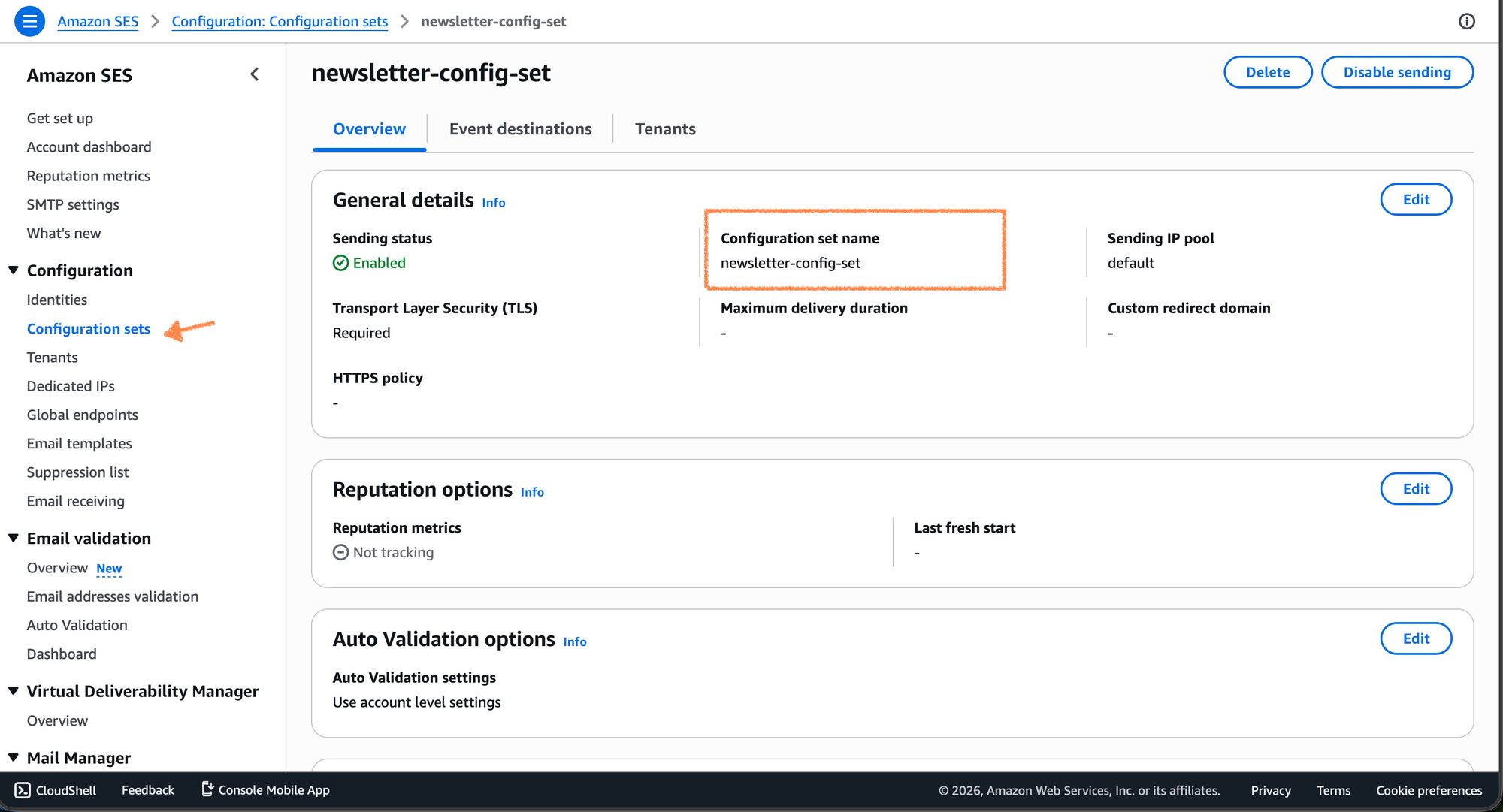
Task: Collapse the Virtual Deliverability Manager section
Action: click(x=14, y=691)
